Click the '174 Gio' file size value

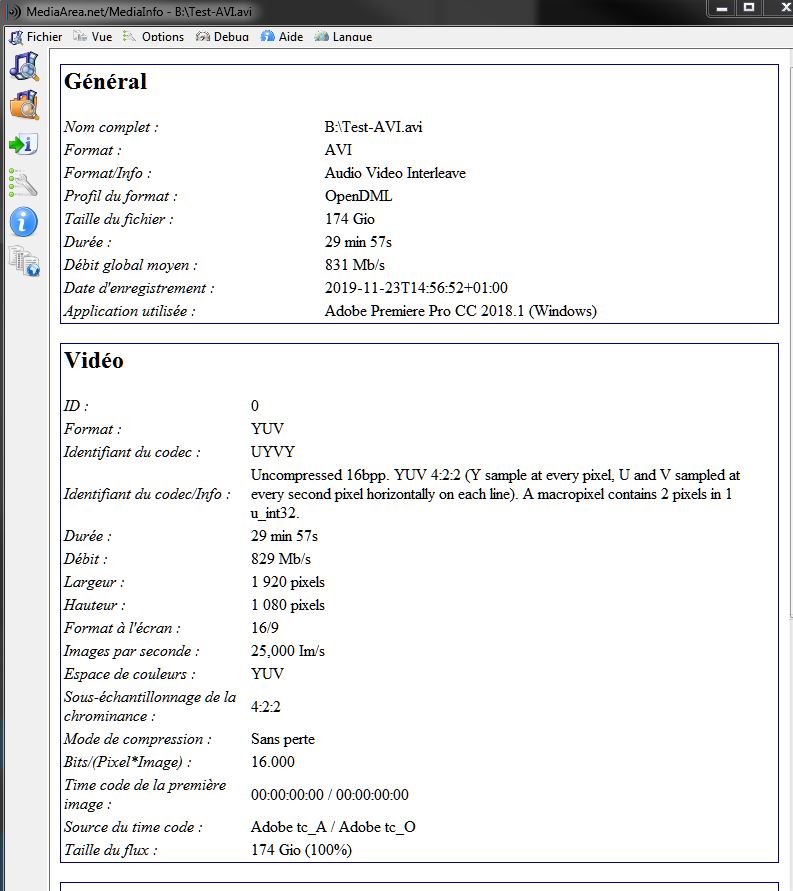(x=349, y=219)
